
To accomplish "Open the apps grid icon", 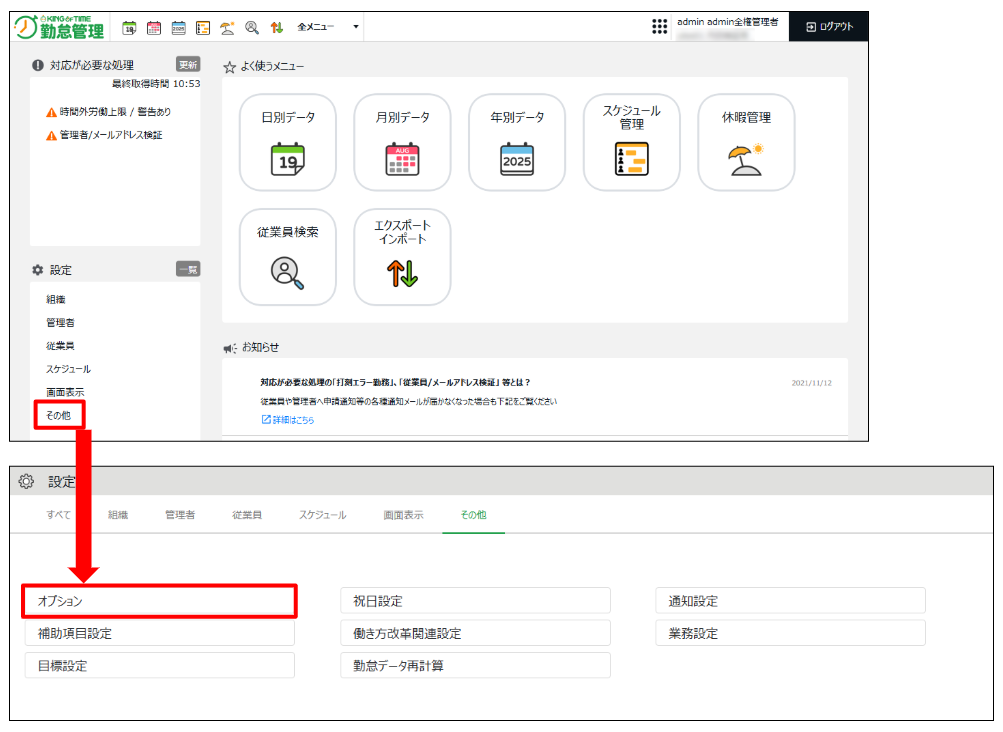I will pos(659,26).
